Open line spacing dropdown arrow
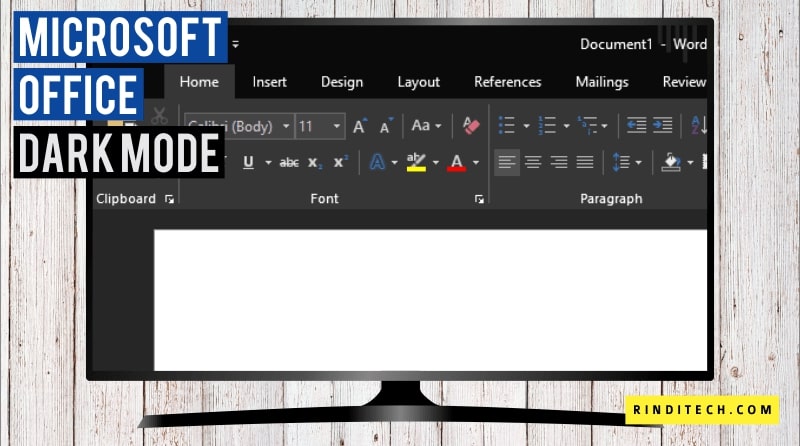This screenshot has width=800, height=446. (x=638, y=163)
